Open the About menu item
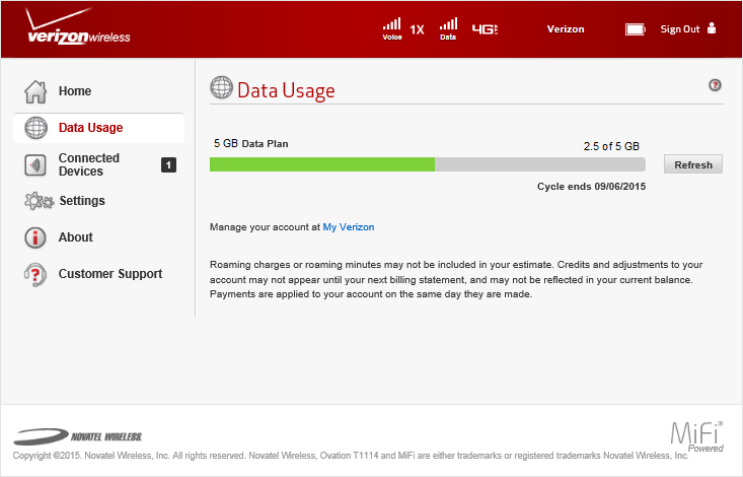Screen dimensions: 743x477 coord(76,237)
